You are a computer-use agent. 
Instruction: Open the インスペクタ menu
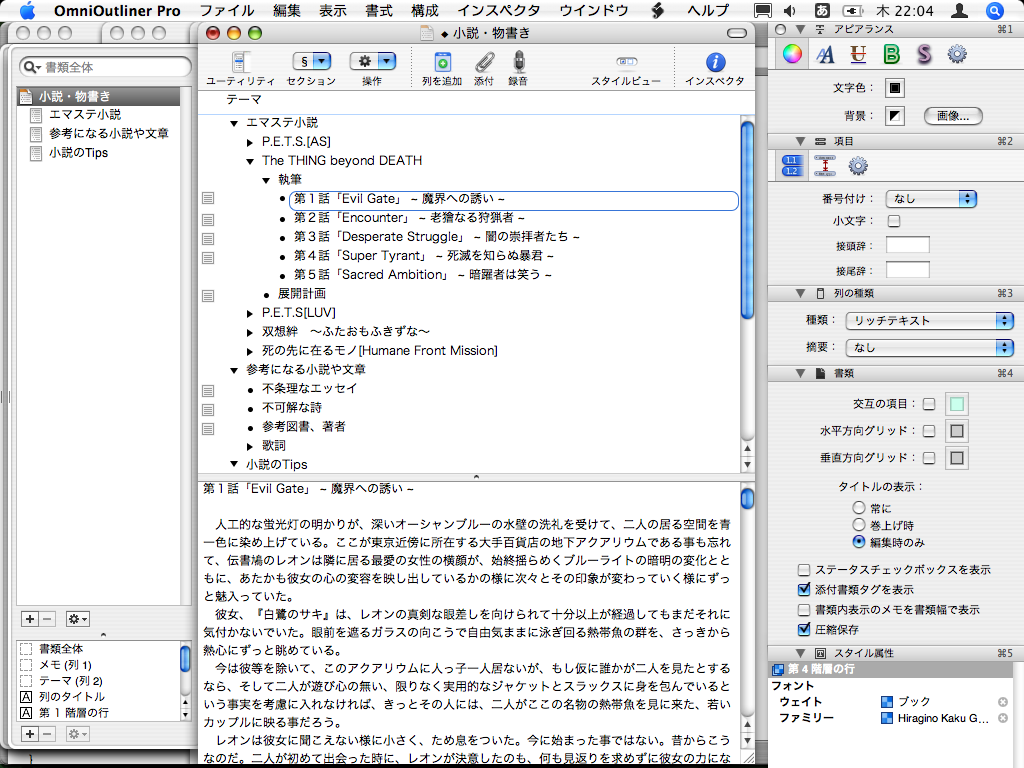499,10
